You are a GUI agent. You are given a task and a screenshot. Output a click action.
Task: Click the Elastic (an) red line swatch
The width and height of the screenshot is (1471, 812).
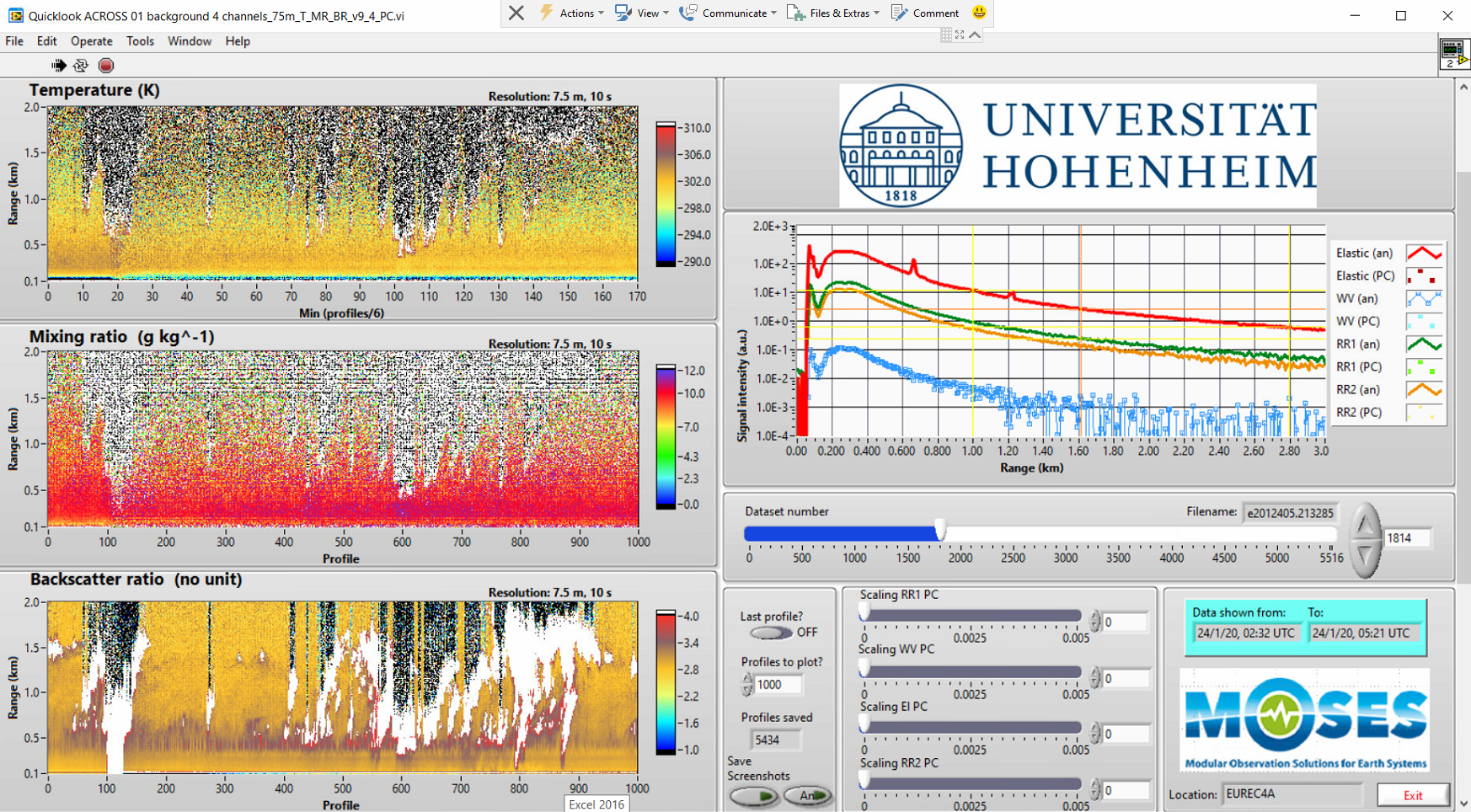(1424, 253)
